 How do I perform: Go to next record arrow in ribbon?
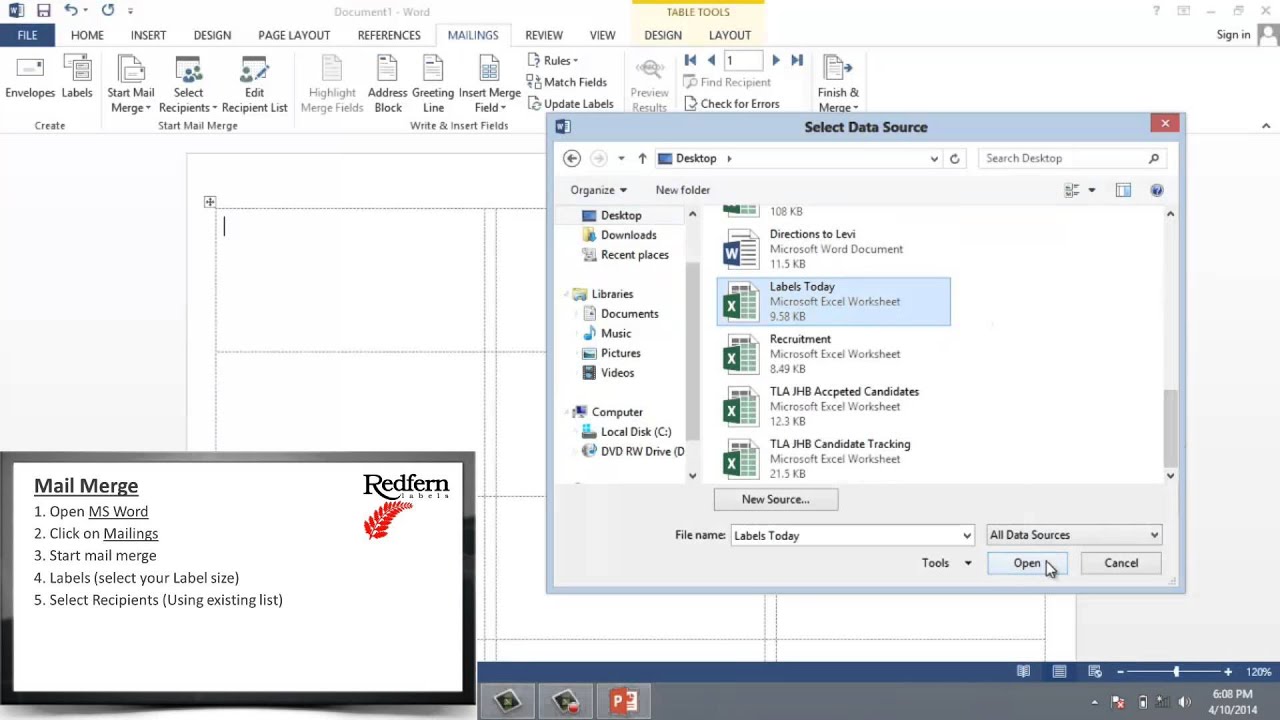[x=776, y=61]
